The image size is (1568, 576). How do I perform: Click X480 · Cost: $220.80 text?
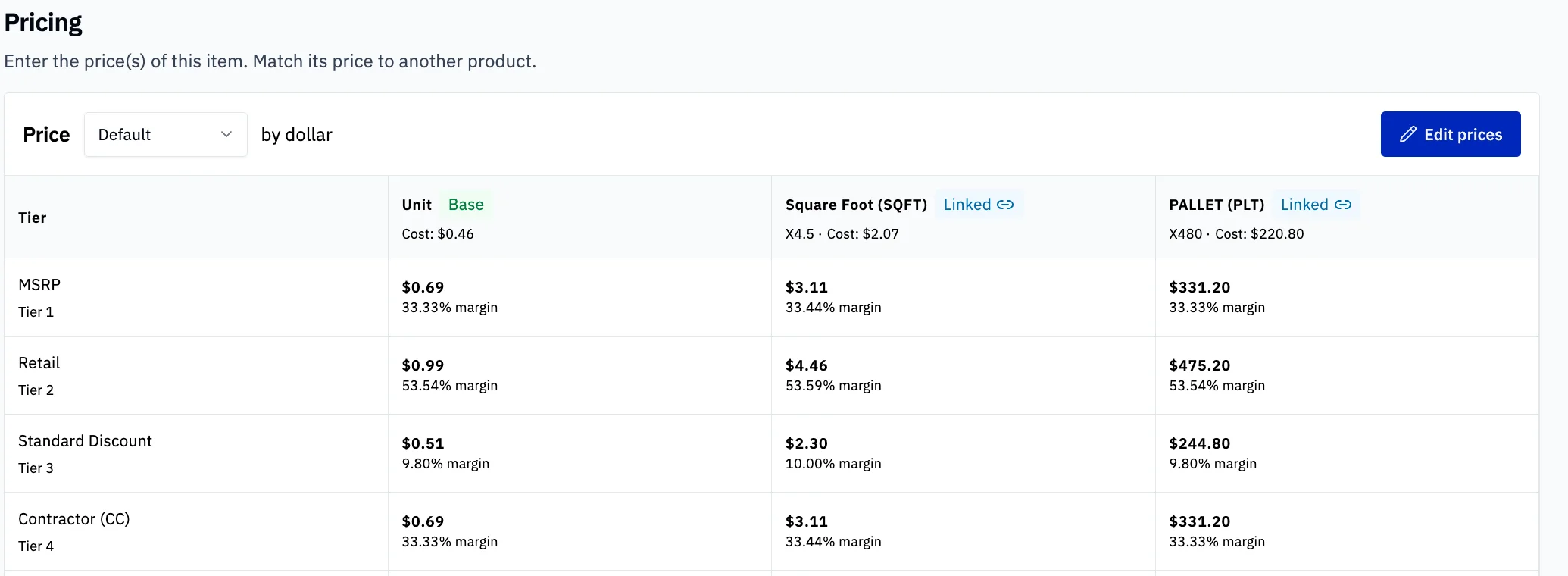point(1236,234)
